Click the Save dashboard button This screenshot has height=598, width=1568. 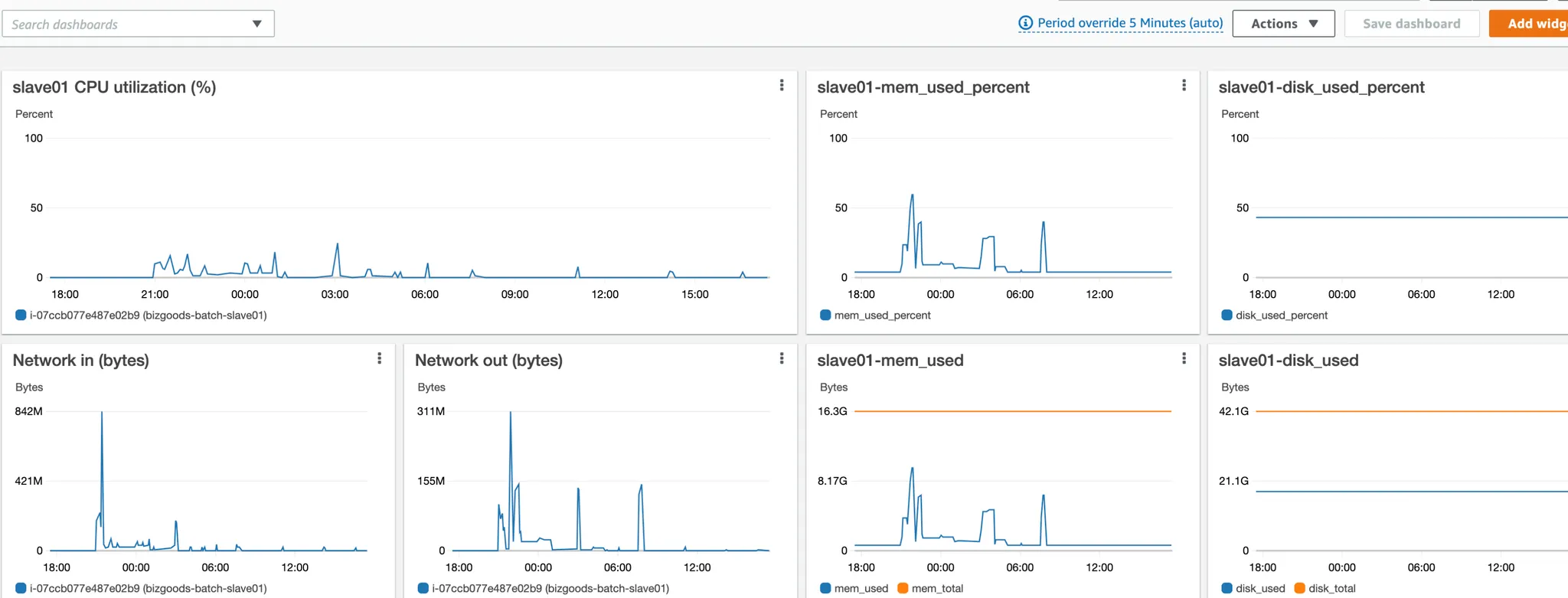pos(1411,24)
